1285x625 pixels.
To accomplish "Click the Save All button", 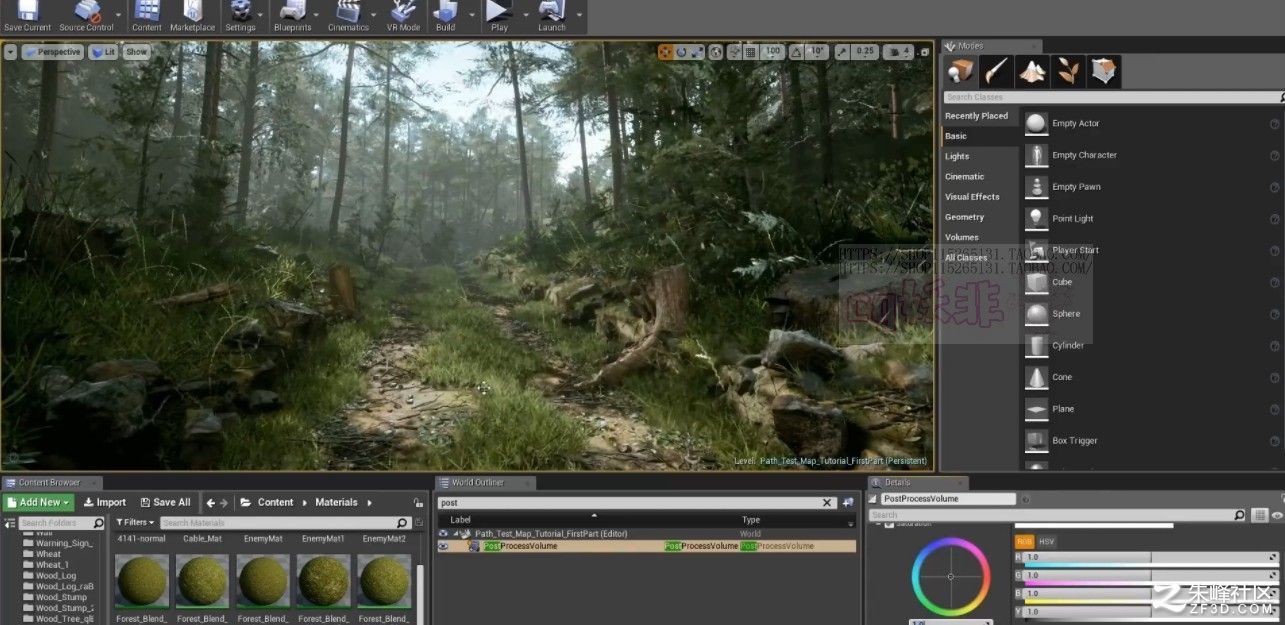I will tap(165, 502).
